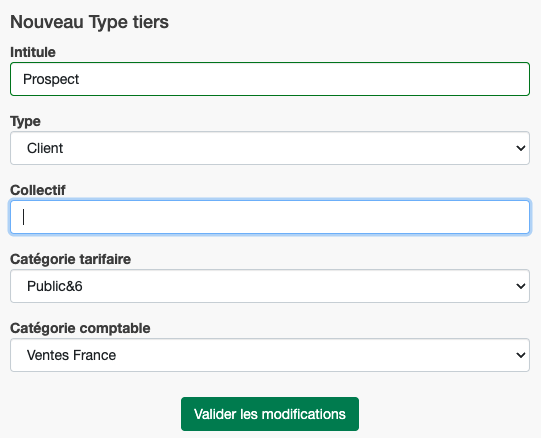Viewport: 541px width, 438px height.
Task: Click the chevron arrow of Catégorie comptable select
Action: (x=521, y=355)
